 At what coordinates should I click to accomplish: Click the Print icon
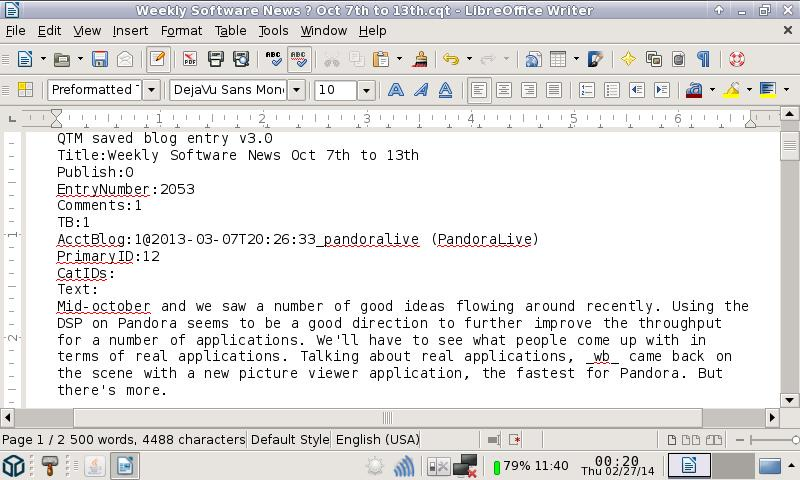coord(216,59)
